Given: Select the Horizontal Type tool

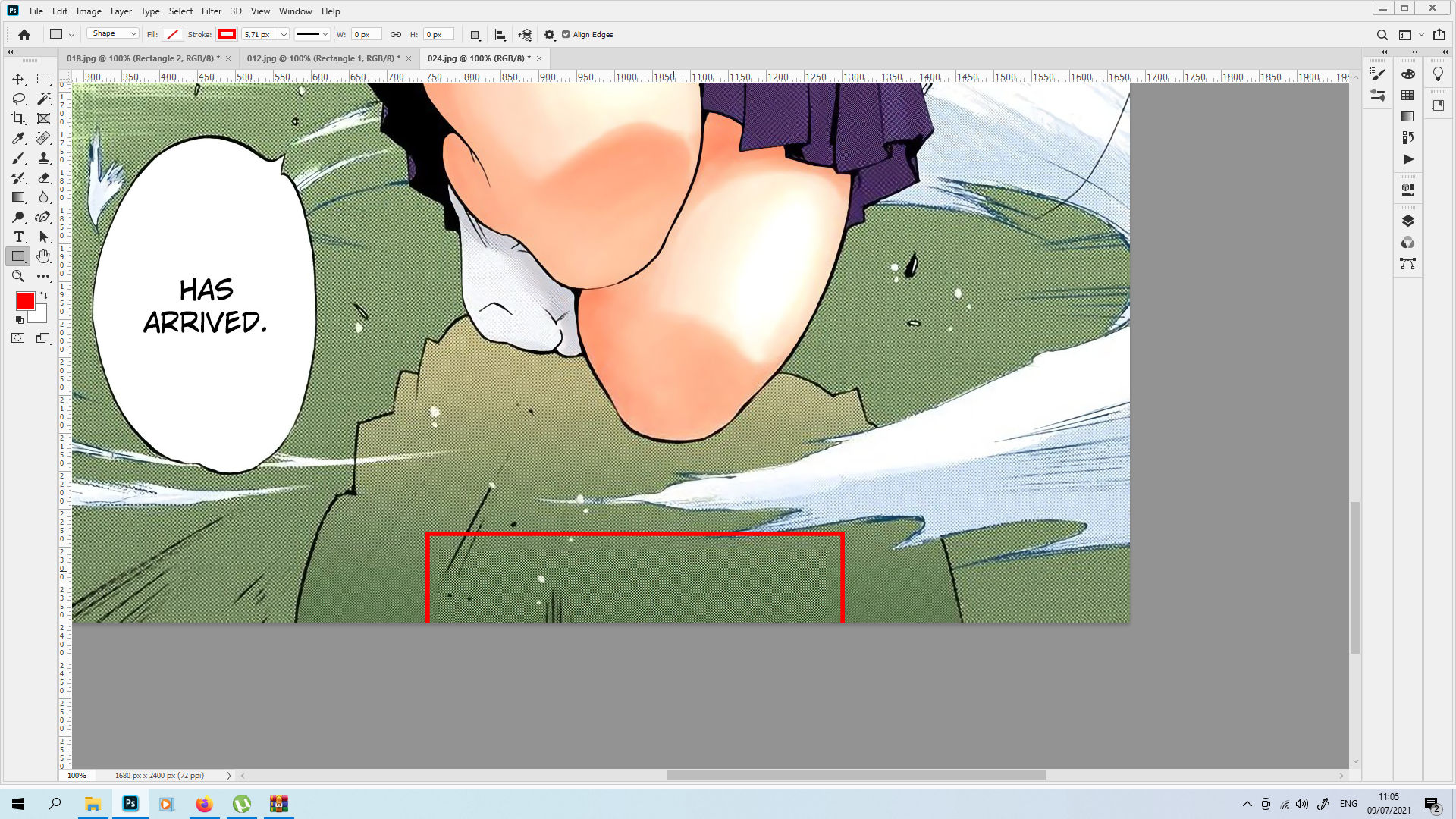Looking at the screenshot, I should coord(18,237).
